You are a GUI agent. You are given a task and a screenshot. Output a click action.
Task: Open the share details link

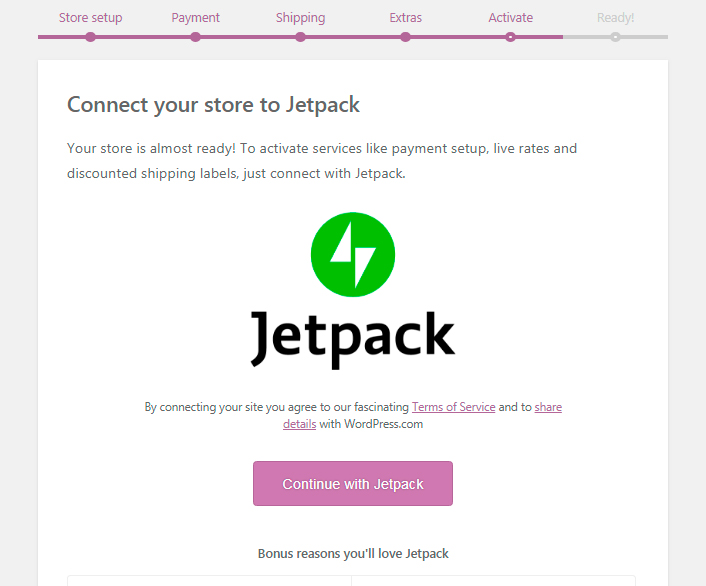coord(548,407)
